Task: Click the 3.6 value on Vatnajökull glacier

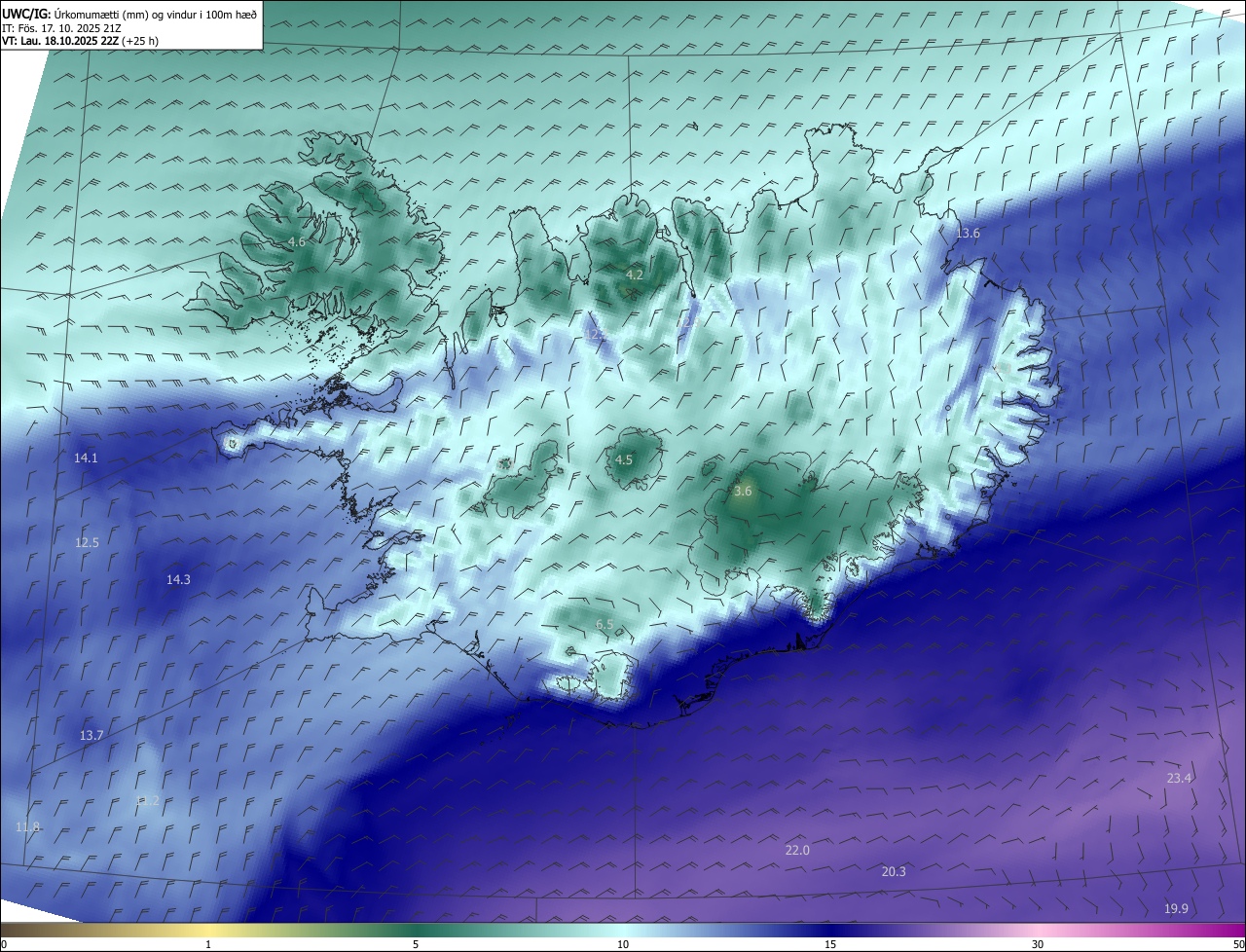Action: [743, 492]
